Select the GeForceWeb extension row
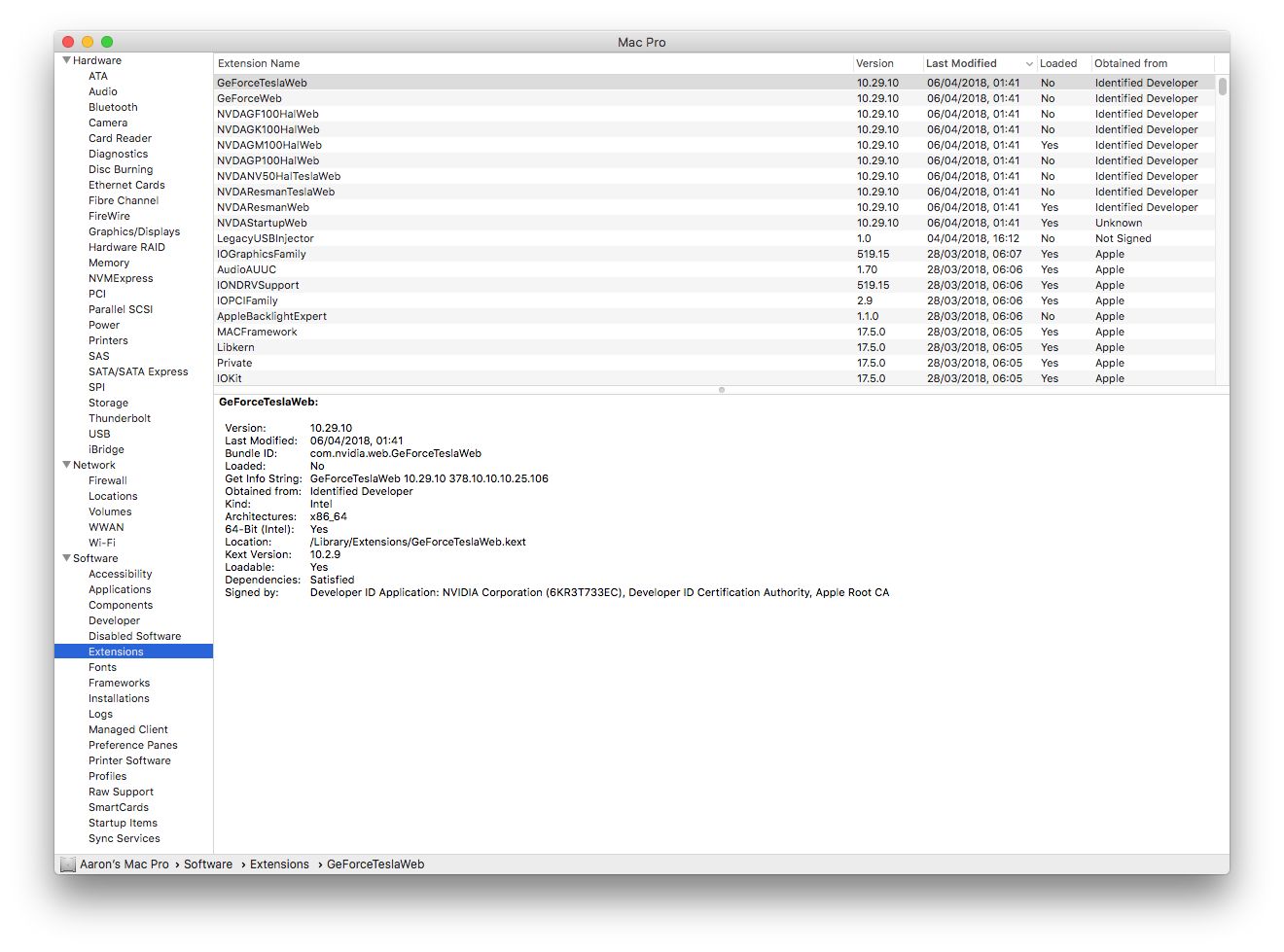 pyautogui.click(x=715, y=98)
